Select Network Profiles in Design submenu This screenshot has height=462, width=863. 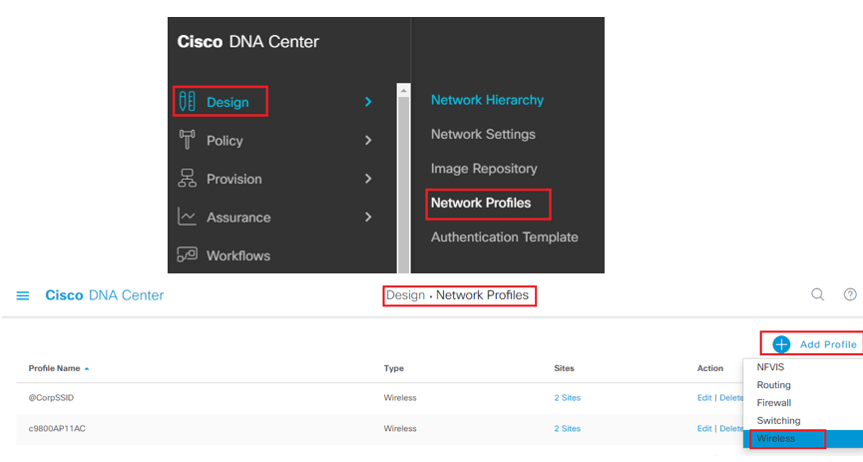481,203
